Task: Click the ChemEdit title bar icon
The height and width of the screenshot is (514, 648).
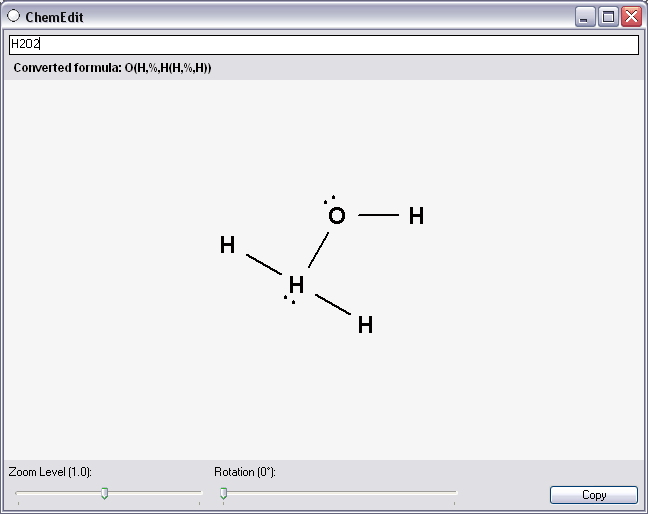Action: [x=14, y=16]
